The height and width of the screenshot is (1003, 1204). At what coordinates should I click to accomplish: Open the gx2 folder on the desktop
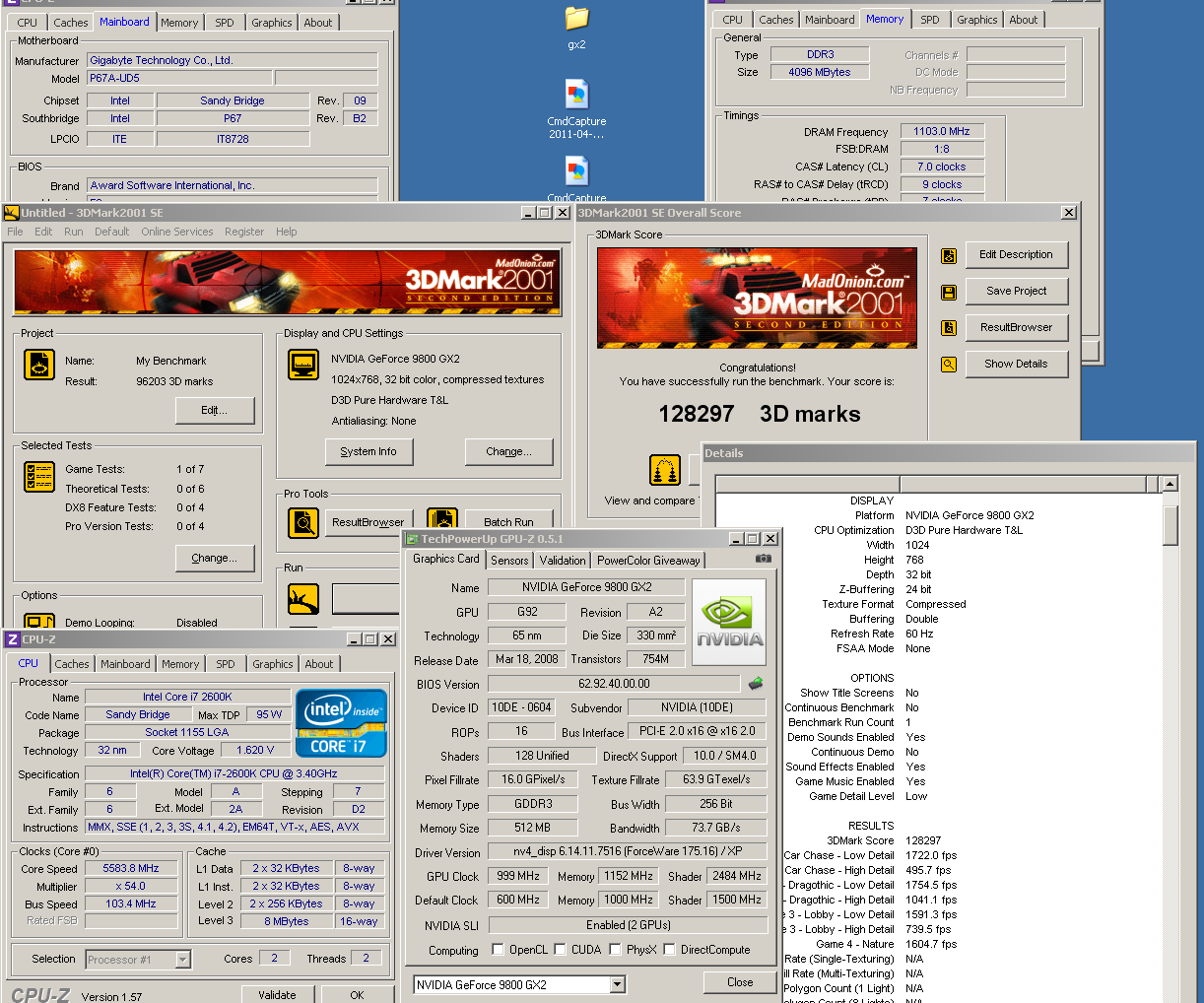[x=576, y=19]
